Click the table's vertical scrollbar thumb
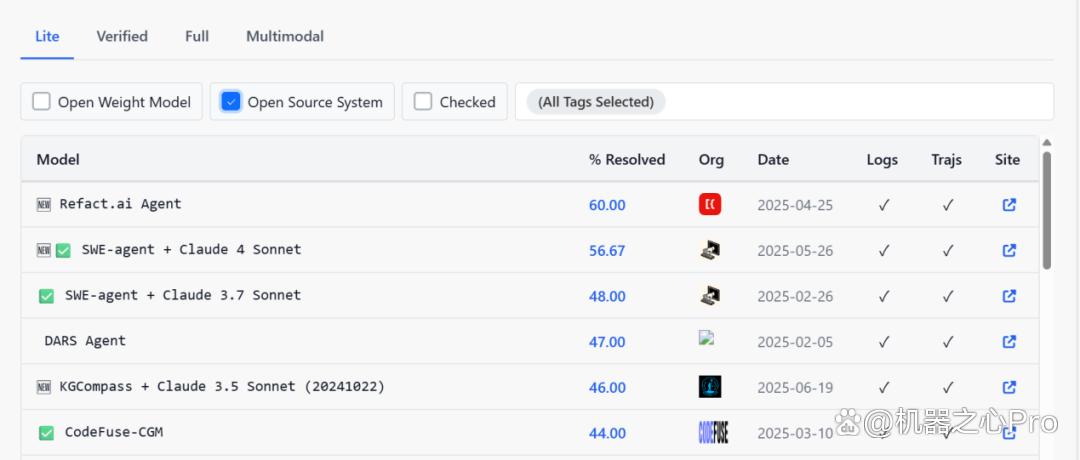 (1047, 210)
